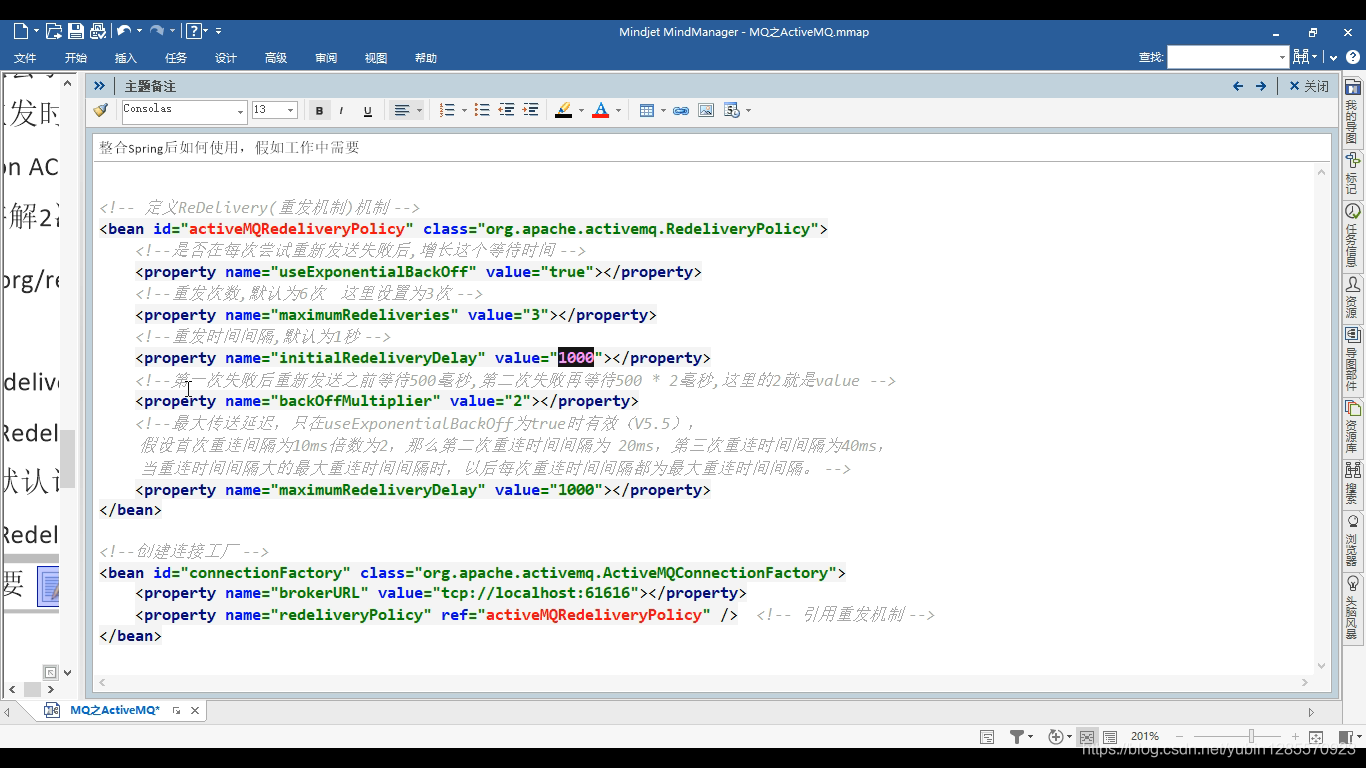Insert a hyperlink into notes
The image size is (1366, 768).
pyautogui.click(x=681, y=110)
